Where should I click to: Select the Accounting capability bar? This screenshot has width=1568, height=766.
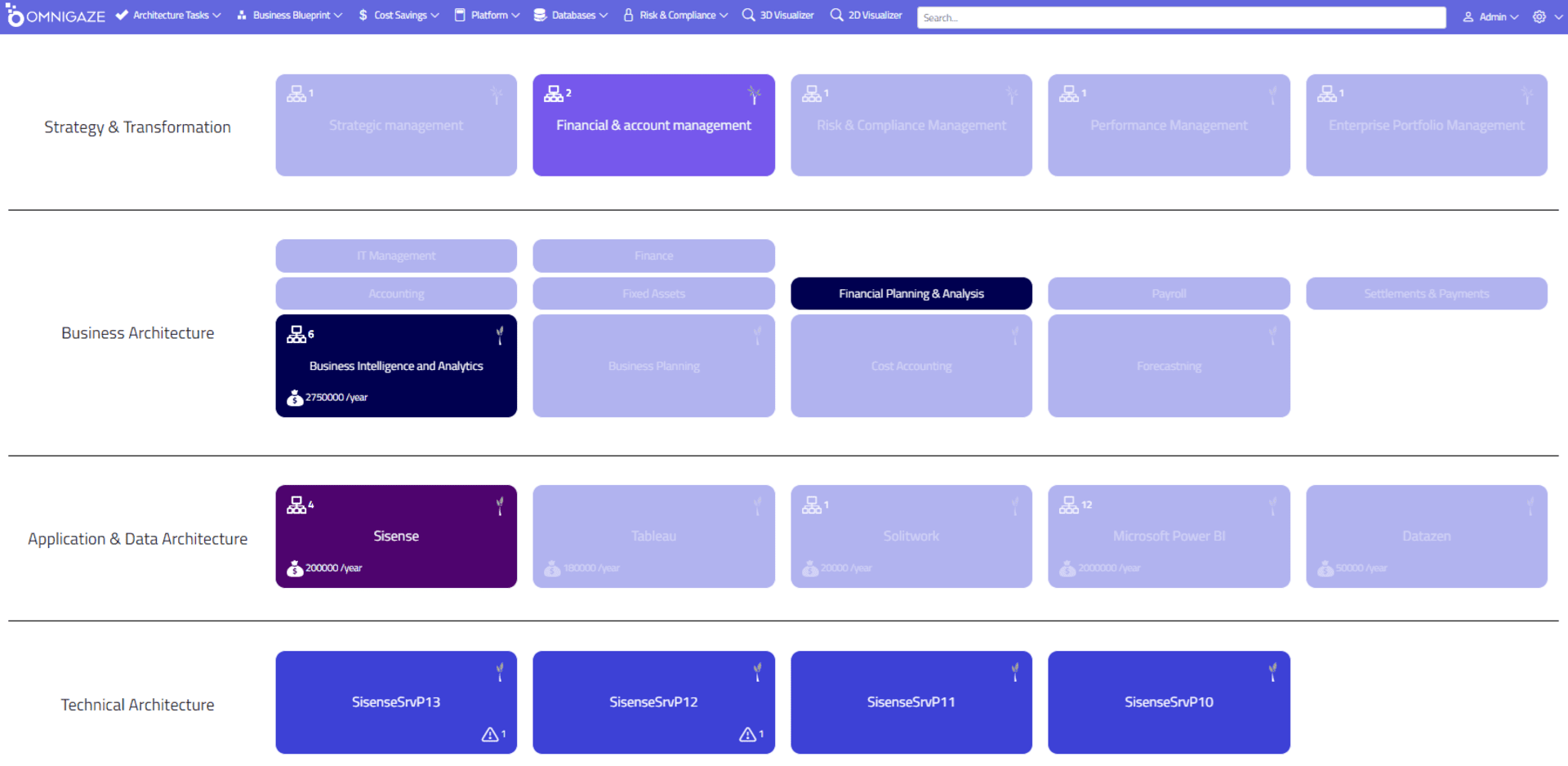[396, 293]
